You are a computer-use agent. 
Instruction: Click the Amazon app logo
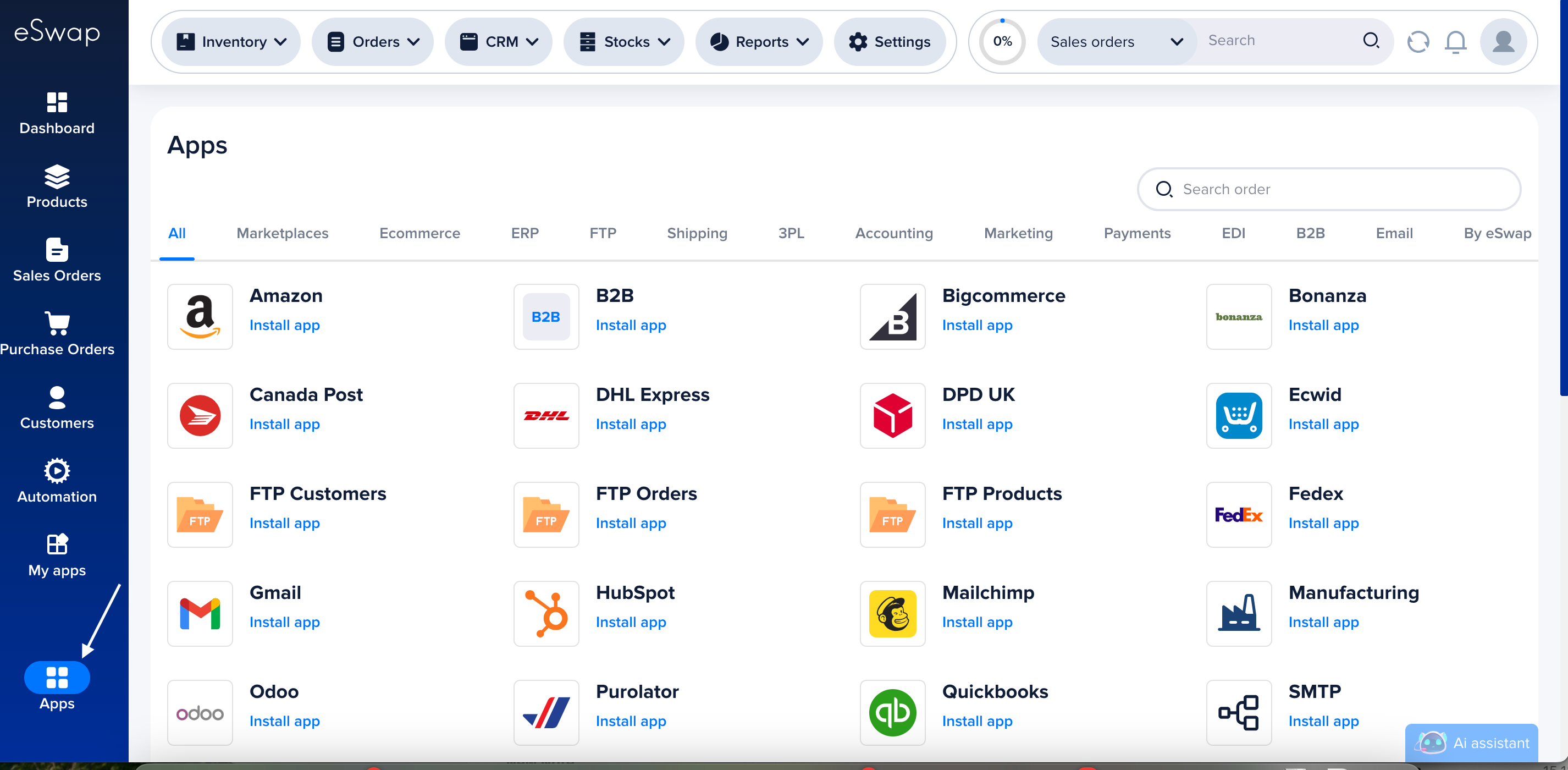(200, 316)
